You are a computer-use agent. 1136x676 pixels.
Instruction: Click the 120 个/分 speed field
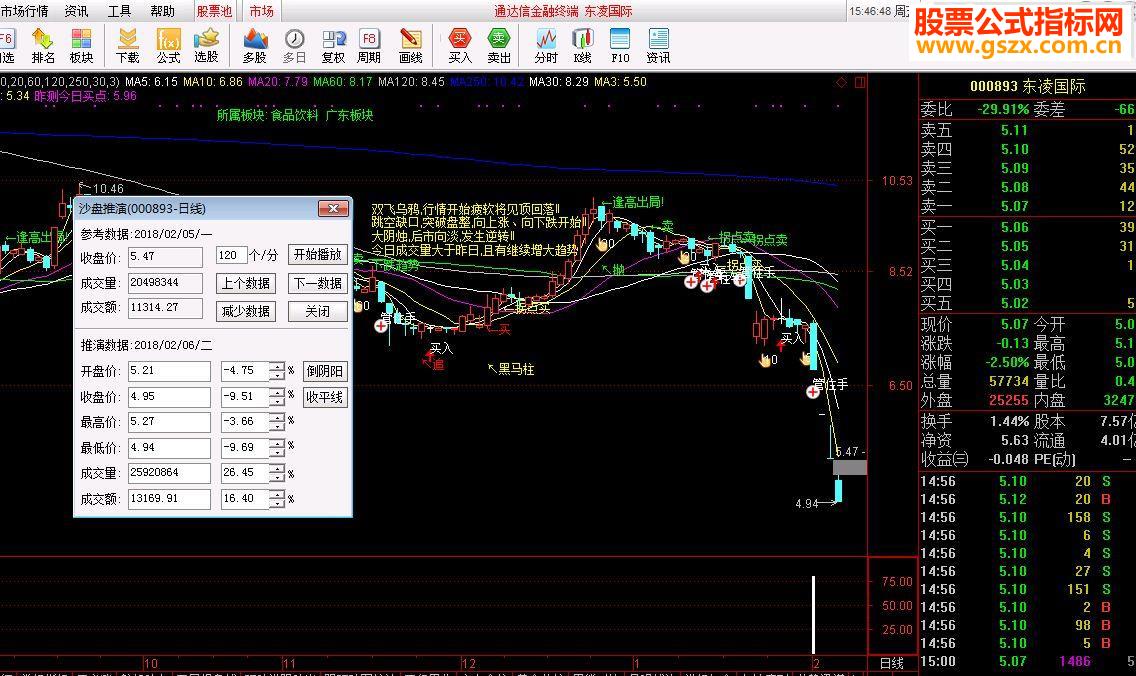click(231, 255)
